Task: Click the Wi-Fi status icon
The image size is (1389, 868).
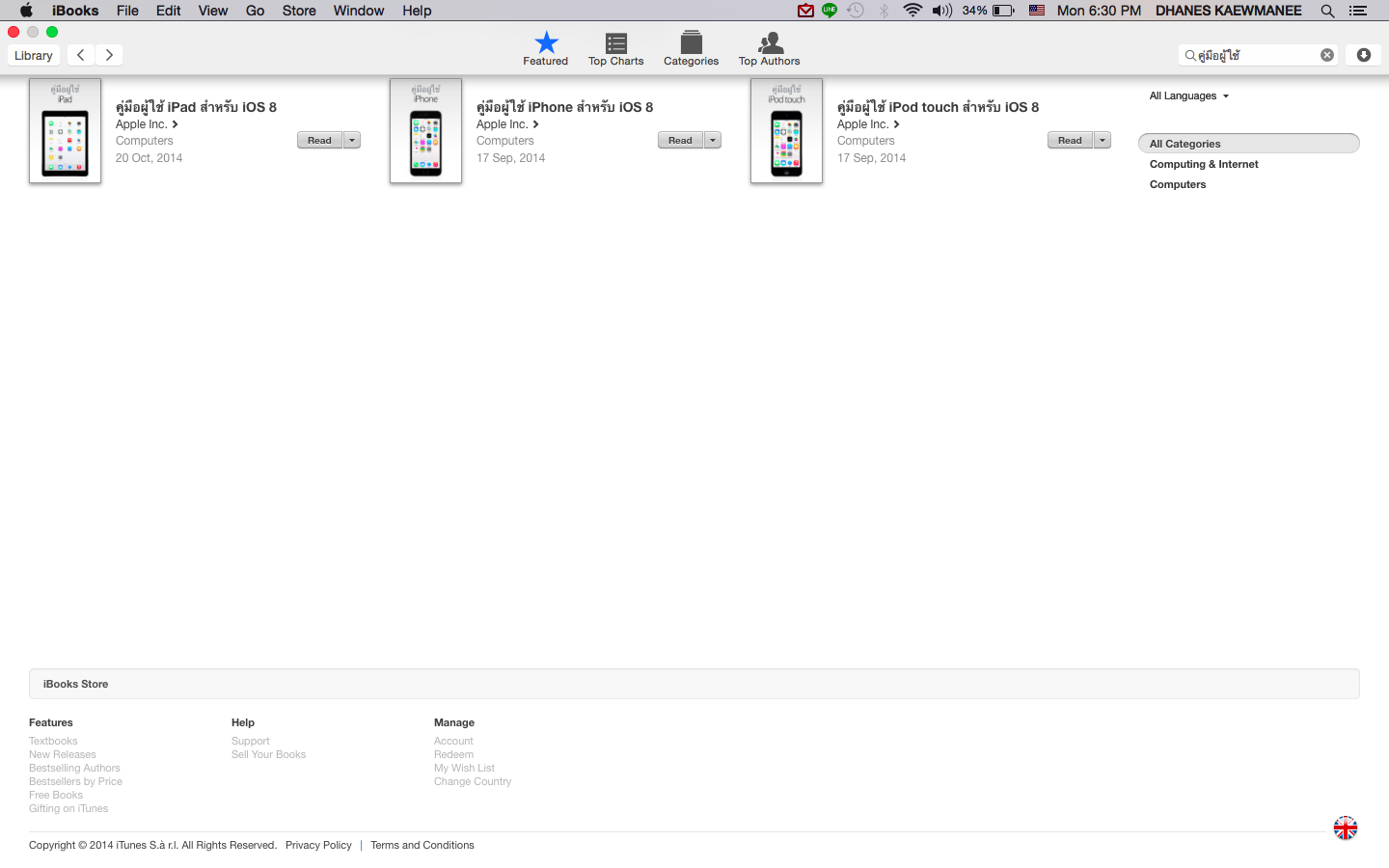Action: (912, 11)
